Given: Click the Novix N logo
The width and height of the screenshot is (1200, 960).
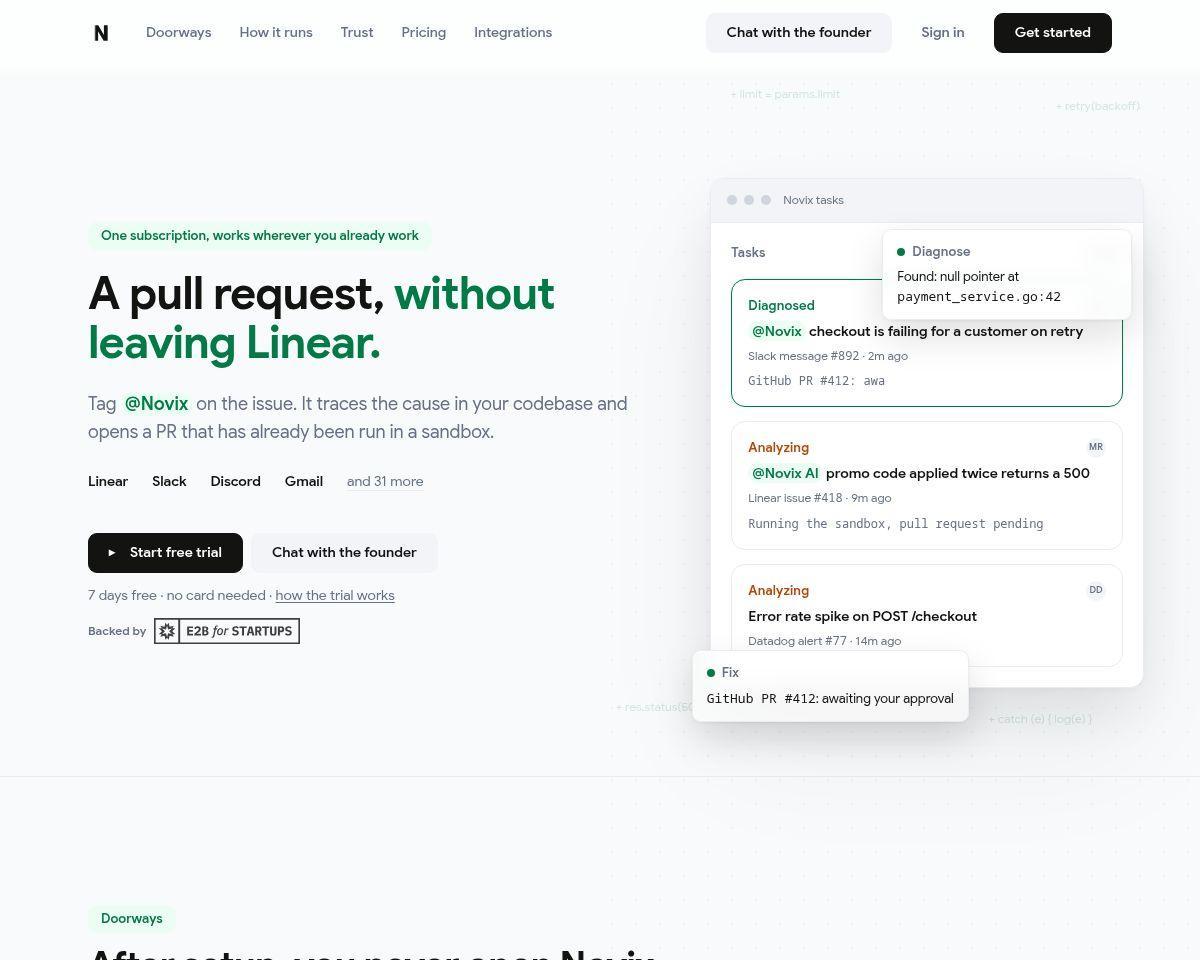Looking at the screenshot, I should click(x=101, y=33).
